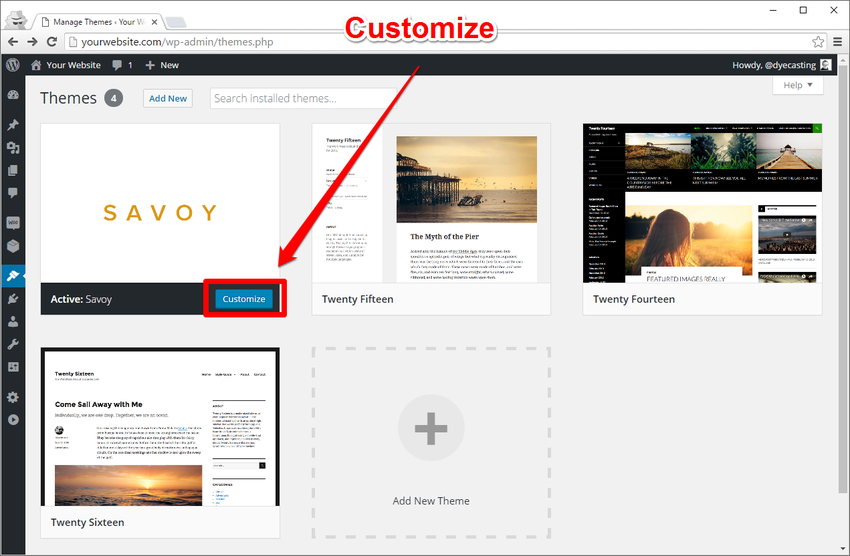
Task: Open Chrome hamburger menu
Action: point(838,42)
